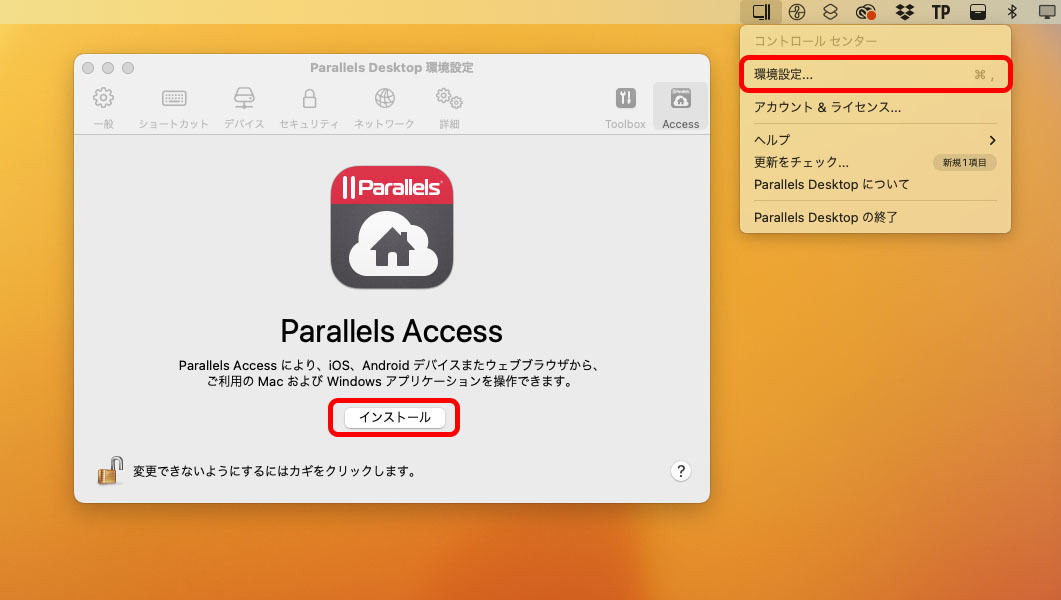The width and height of the screenshot is (1061, 600).
Task: Click the Parallels Desktop menu bar icon
Action: pyautogui.click(x=761, y=11)
